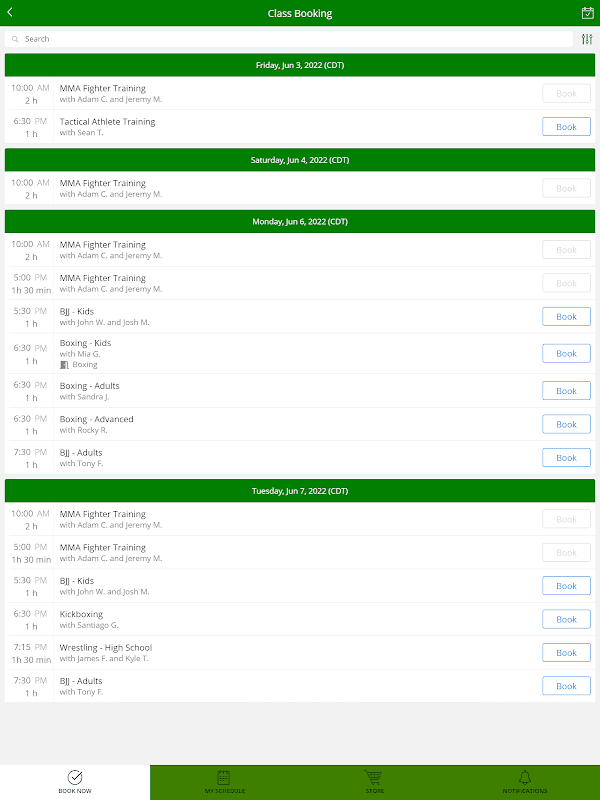Image resolution: width=600 pixels, height=800 pixels.
Task: Open My Schedule calendar icon
Action: [x=224, y=777]
